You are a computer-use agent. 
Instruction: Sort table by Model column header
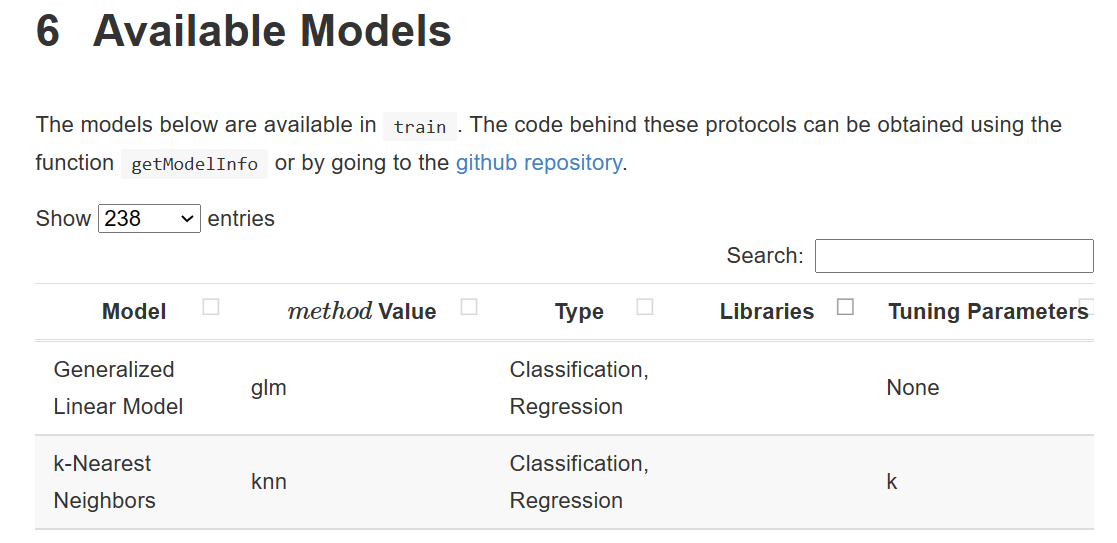point(134,311)
